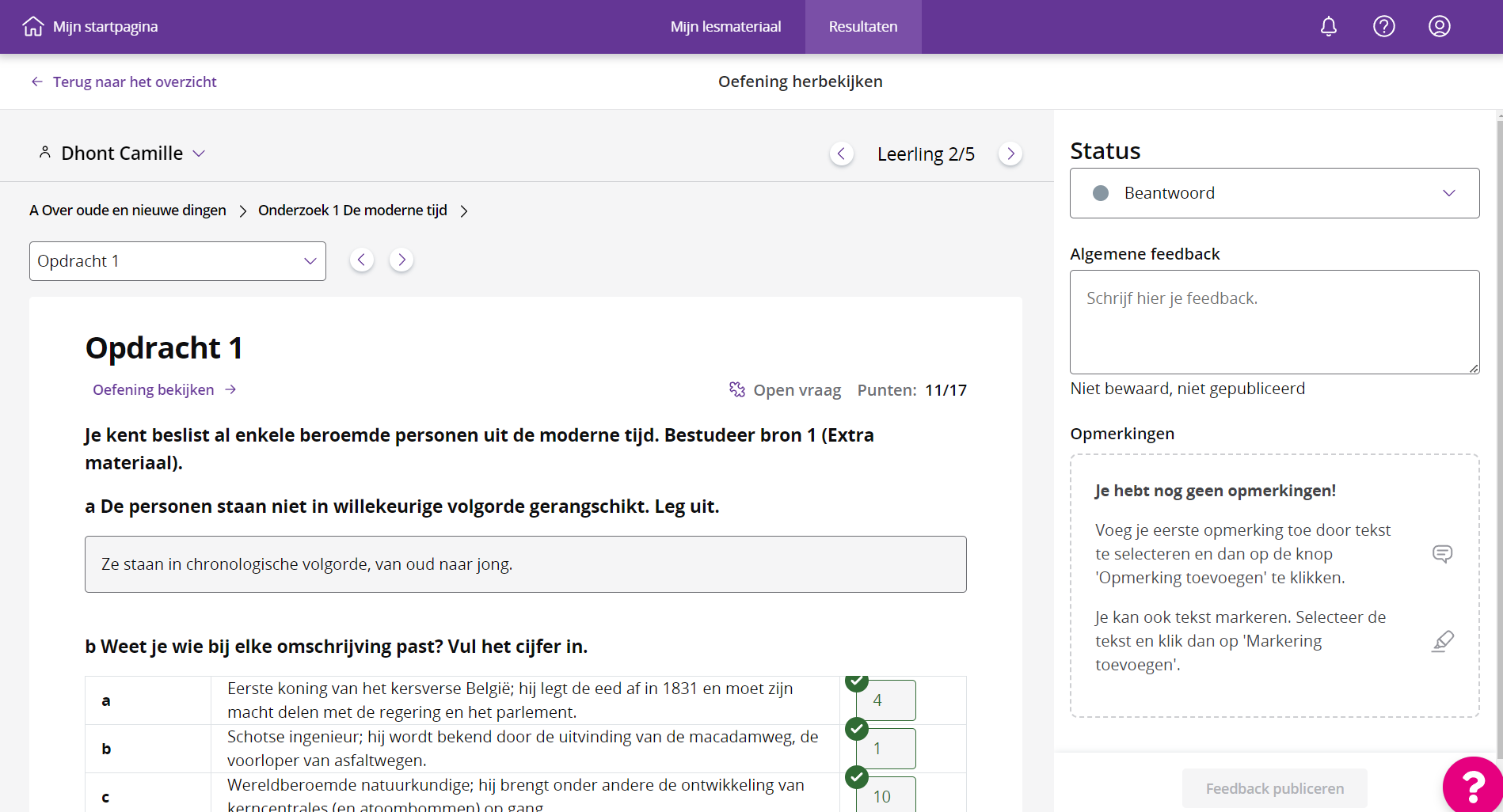1503x812 pixels.
Task: Click the Open vraag puzzle icon
Action: tap(737, 389)
